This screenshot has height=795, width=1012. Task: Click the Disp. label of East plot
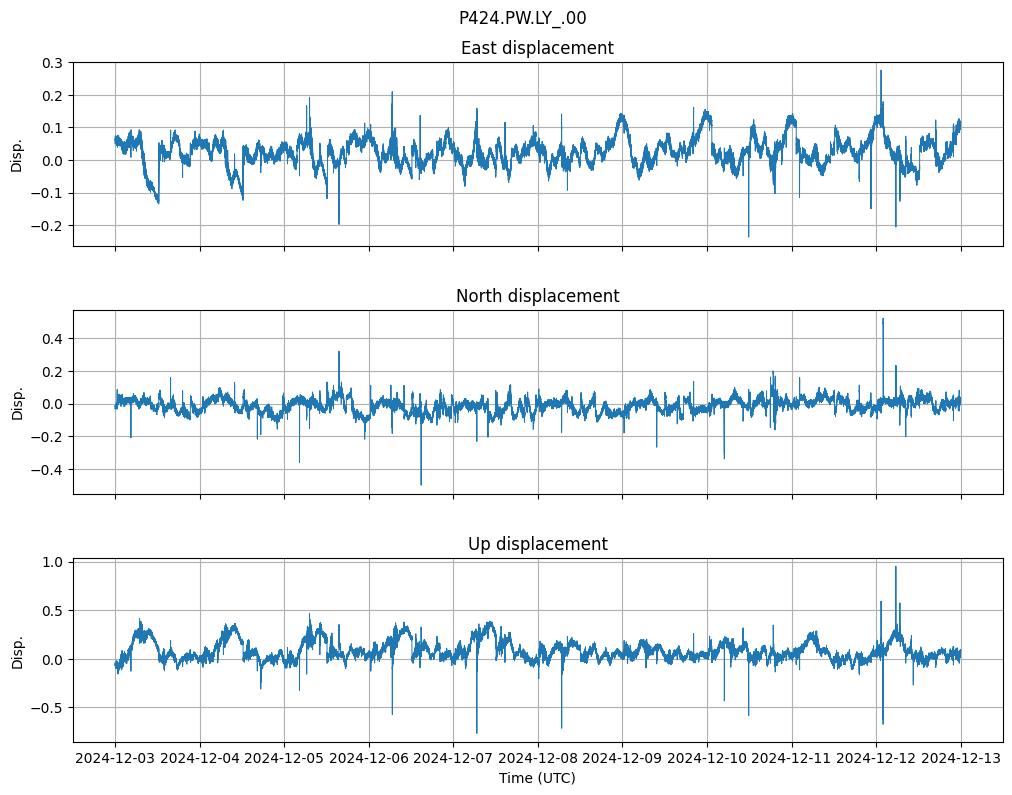pos(16,154)
